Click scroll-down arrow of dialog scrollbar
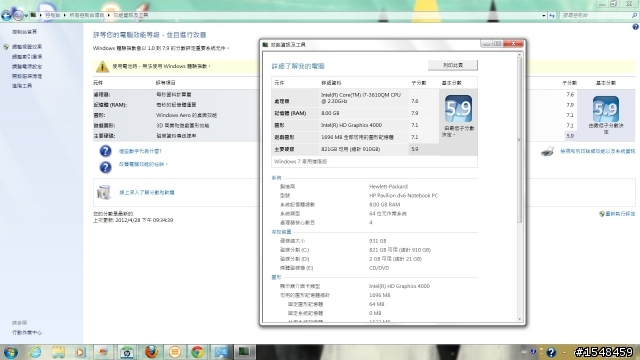The width and height of the screenshot is (640, 360). (x=520, y=319)
